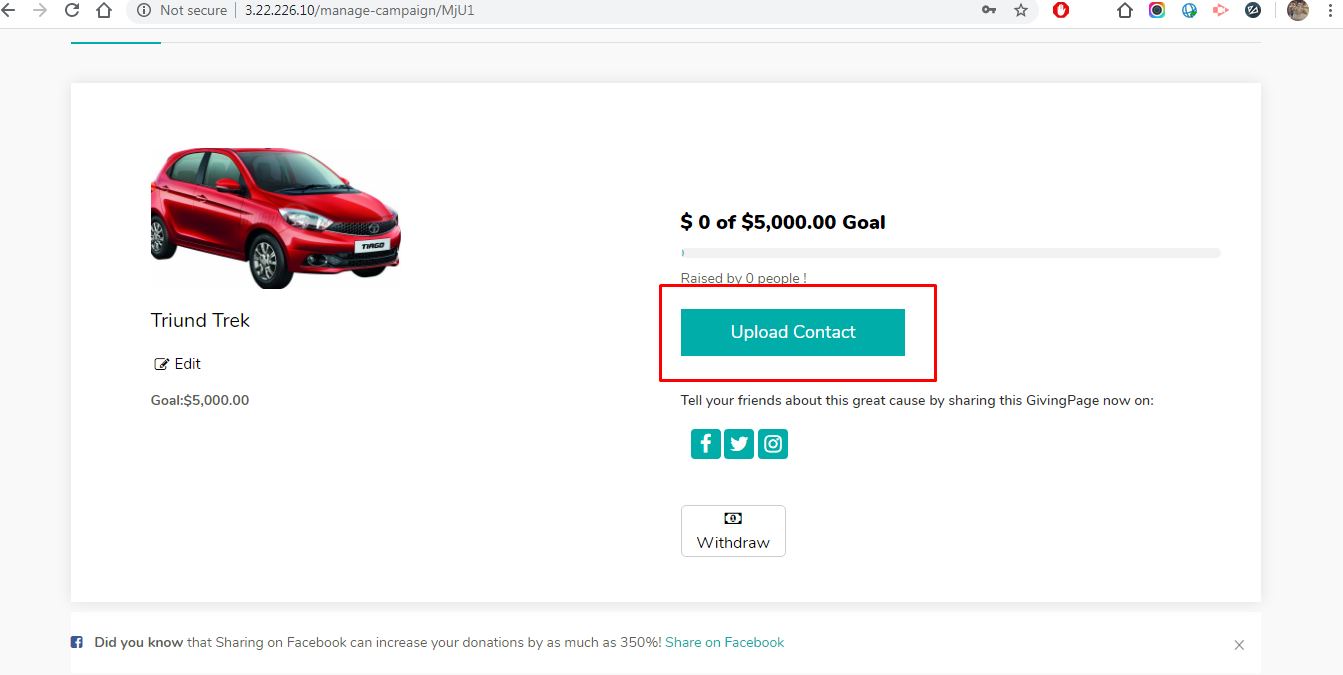Image resolution: width=1343 pixels, height=675 pixels.
Task: Click the Upload Contact button
Action: coord(792,332)
